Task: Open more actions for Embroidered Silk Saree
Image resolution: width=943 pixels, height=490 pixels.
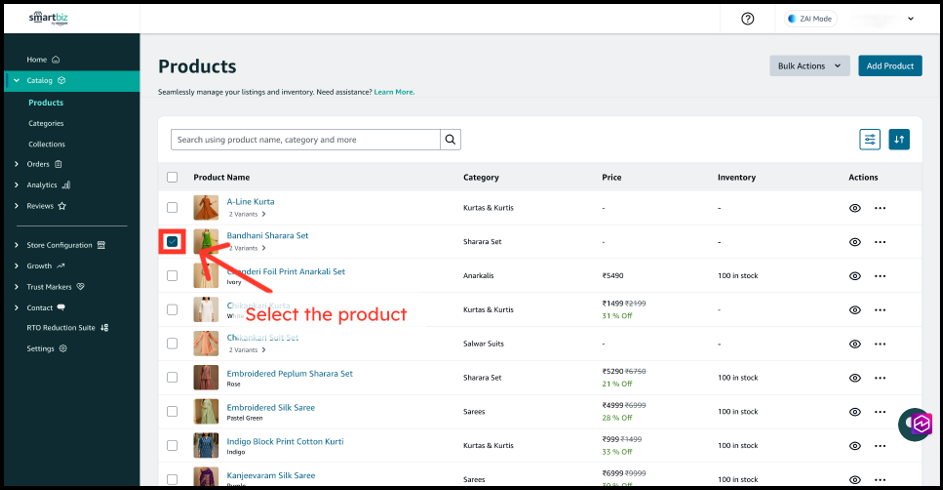Action: 880,412
